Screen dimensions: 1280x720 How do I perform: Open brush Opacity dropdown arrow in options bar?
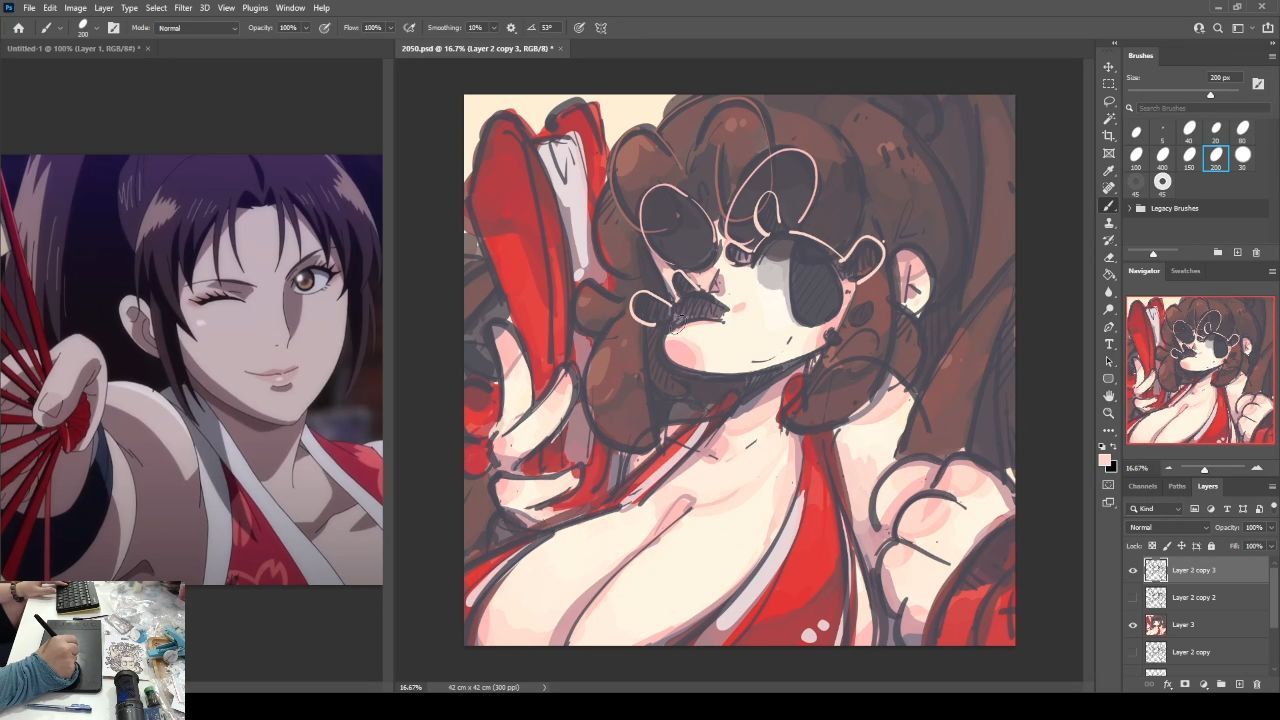coord(306,28)
